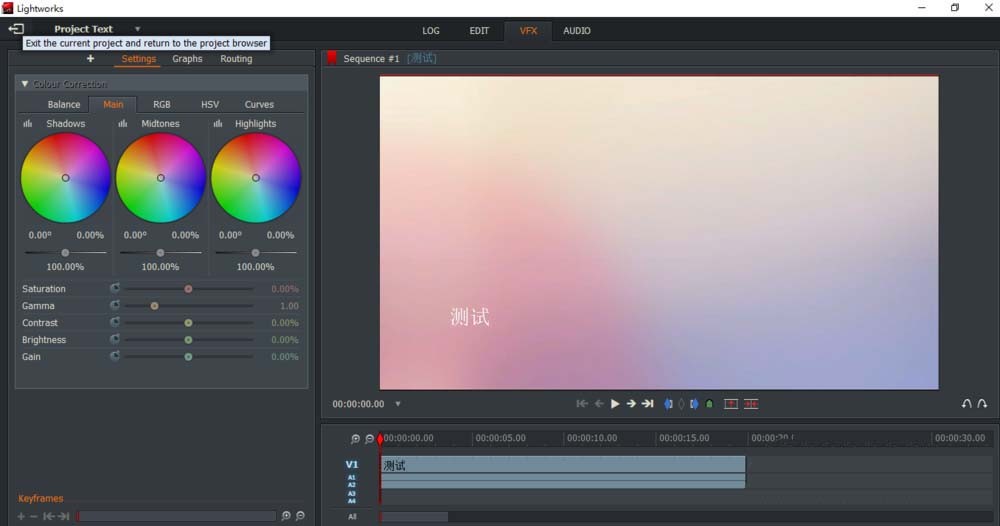Open the Project Text dropdown arrow
This screenshot has width=1000, height=526.
coord(137,29)
